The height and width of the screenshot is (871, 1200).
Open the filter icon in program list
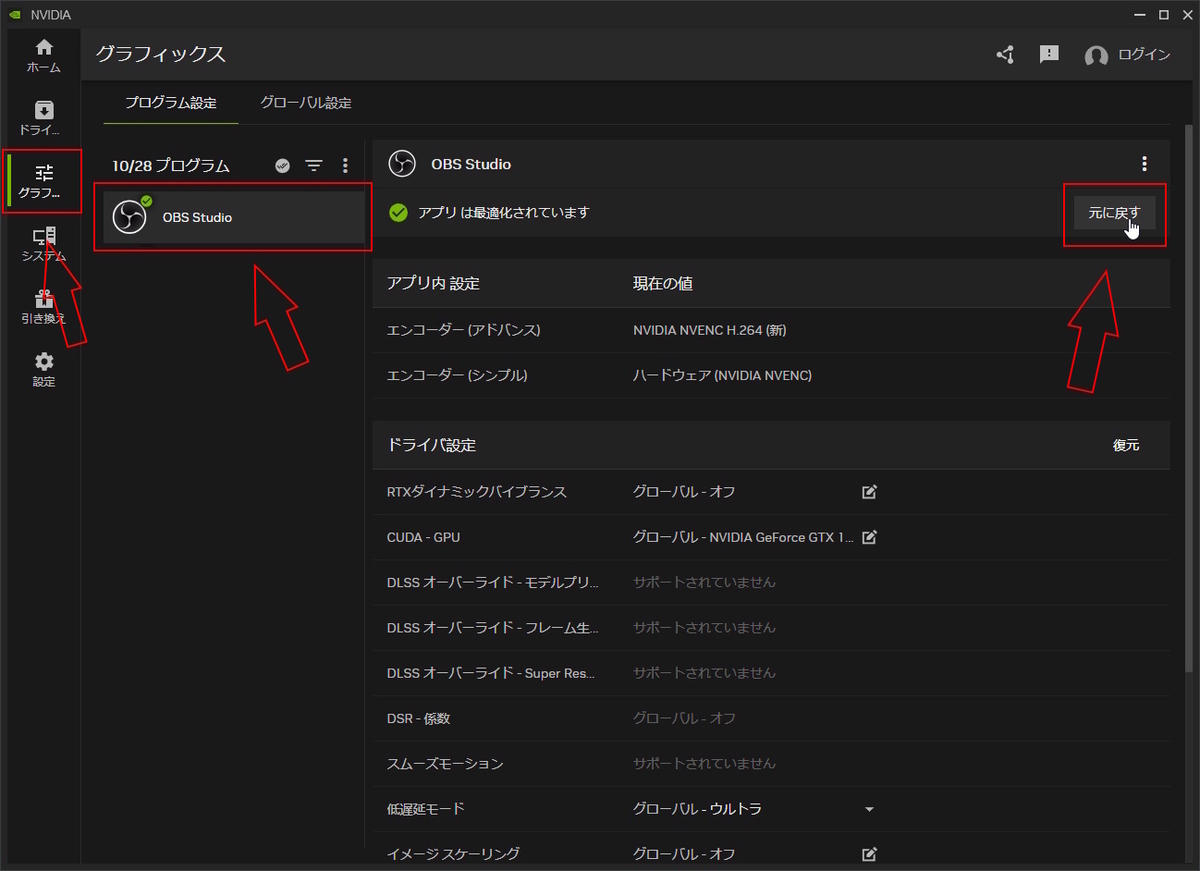314,166
